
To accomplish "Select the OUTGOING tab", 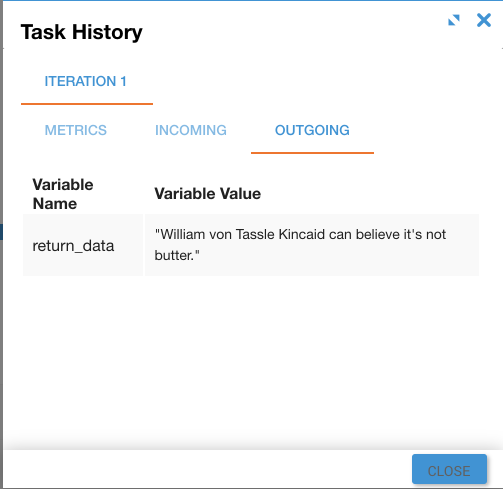I will 312,130.
